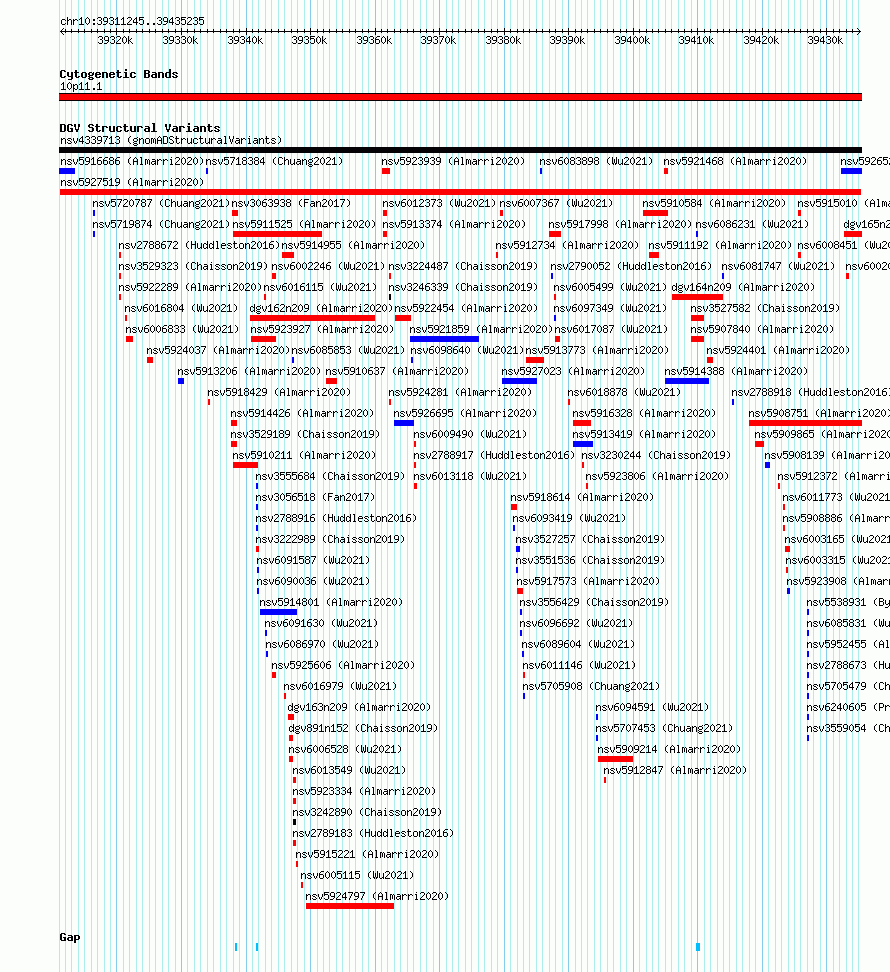Click the blue bar under nsv5926695
Screen dimensions: 890x972
tap(404, 423)
